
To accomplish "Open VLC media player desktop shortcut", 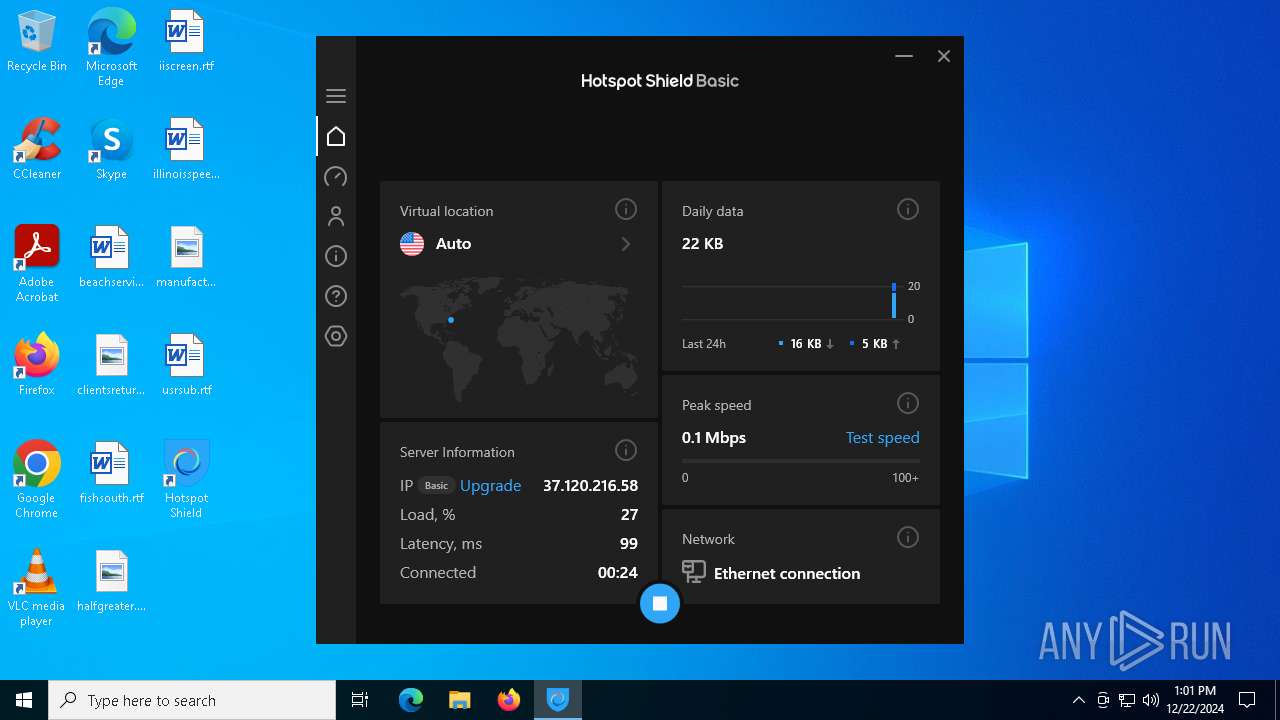I will (x=37, y=587).
